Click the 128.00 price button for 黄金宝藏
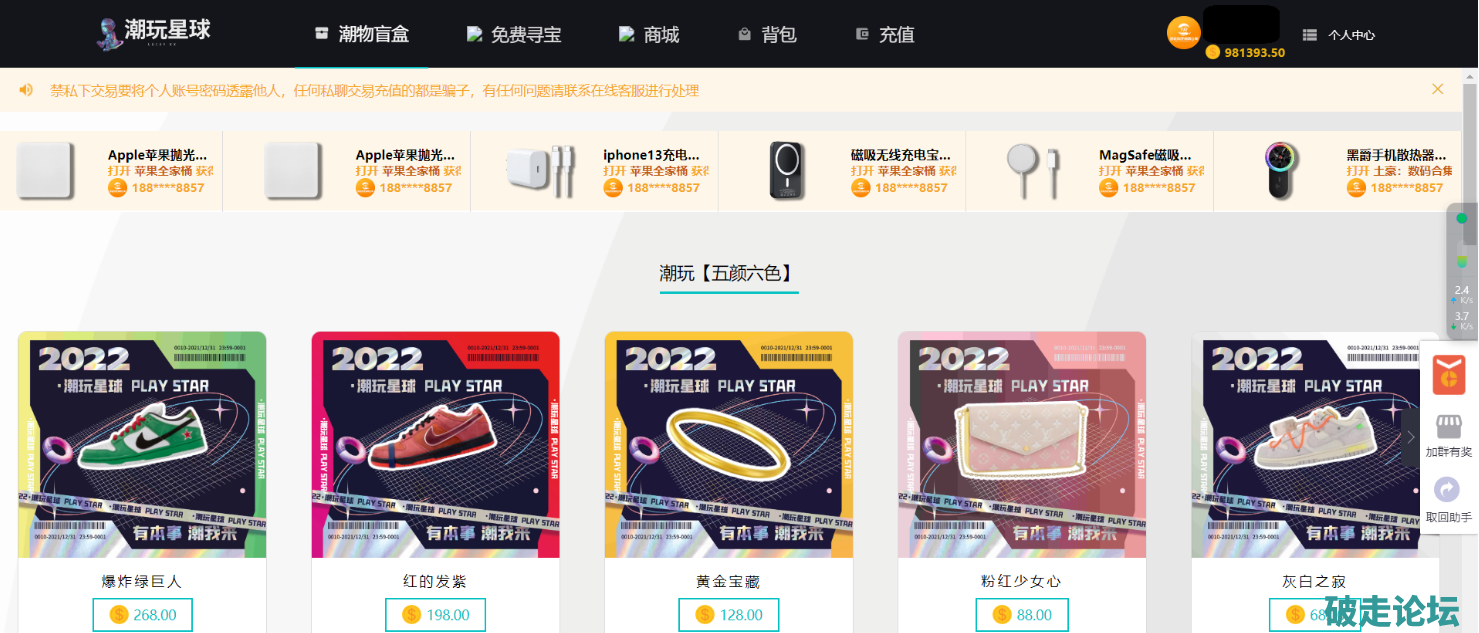 729,615
